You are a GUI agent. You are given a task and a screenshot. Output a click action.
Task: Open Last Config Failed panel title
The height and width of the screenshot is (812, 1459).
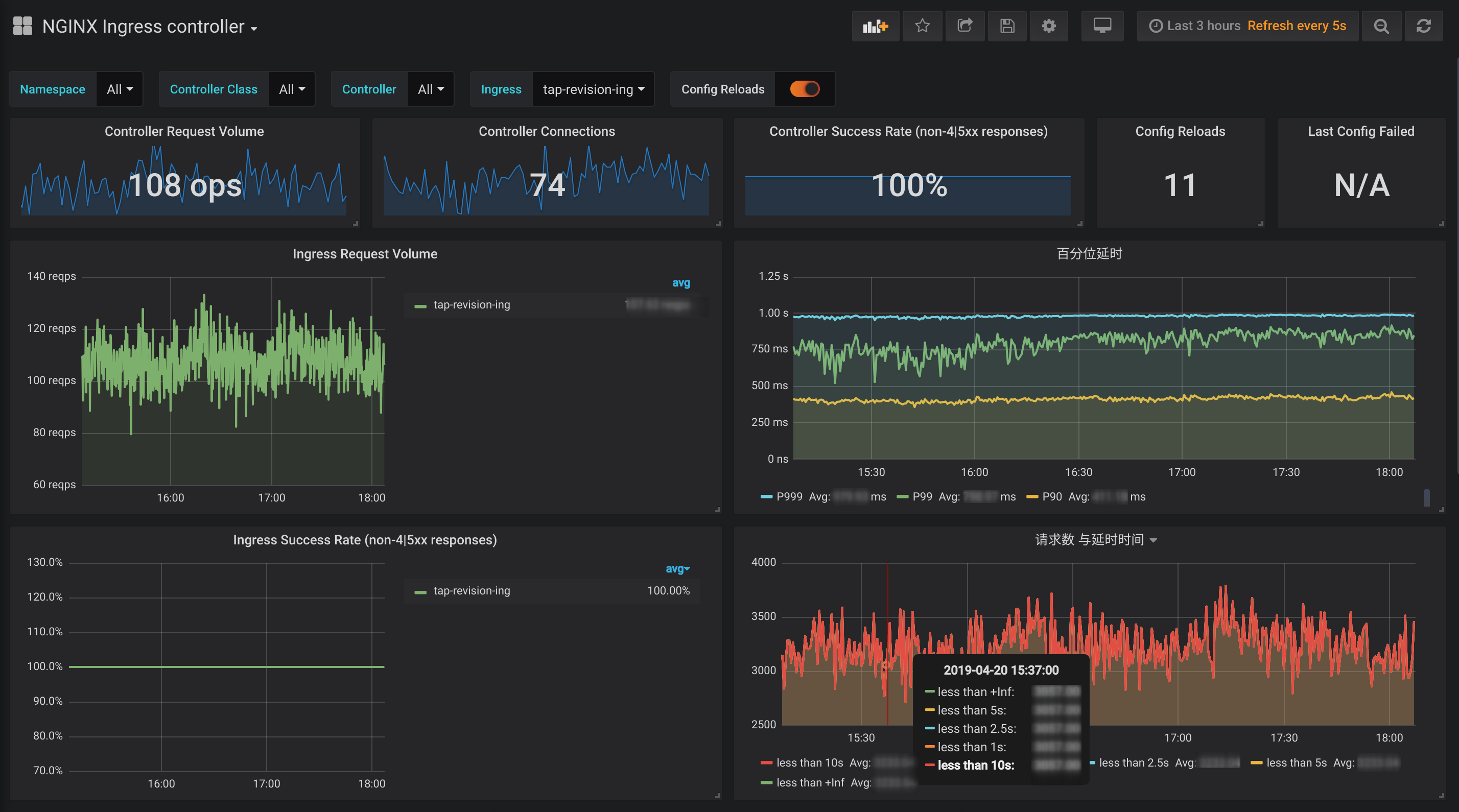pyautogui.click(x=1361, y=131)
